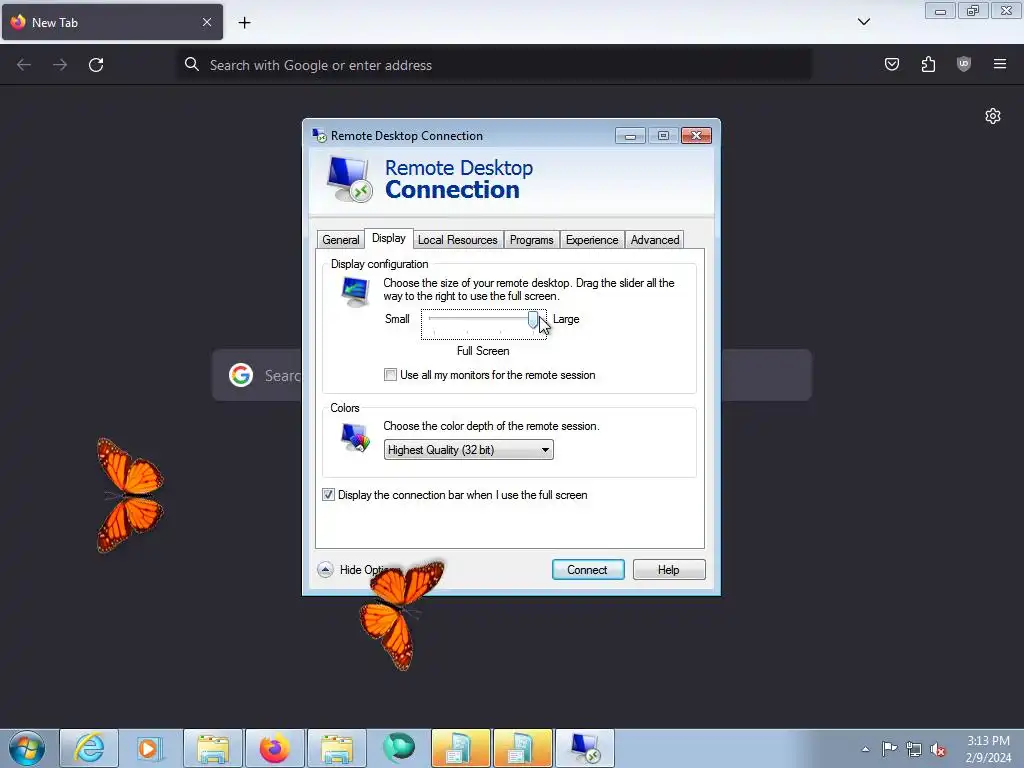Open new tab personalize gear icon
The width and height of the screenshot is (1024, 768).
coord(993,116)
